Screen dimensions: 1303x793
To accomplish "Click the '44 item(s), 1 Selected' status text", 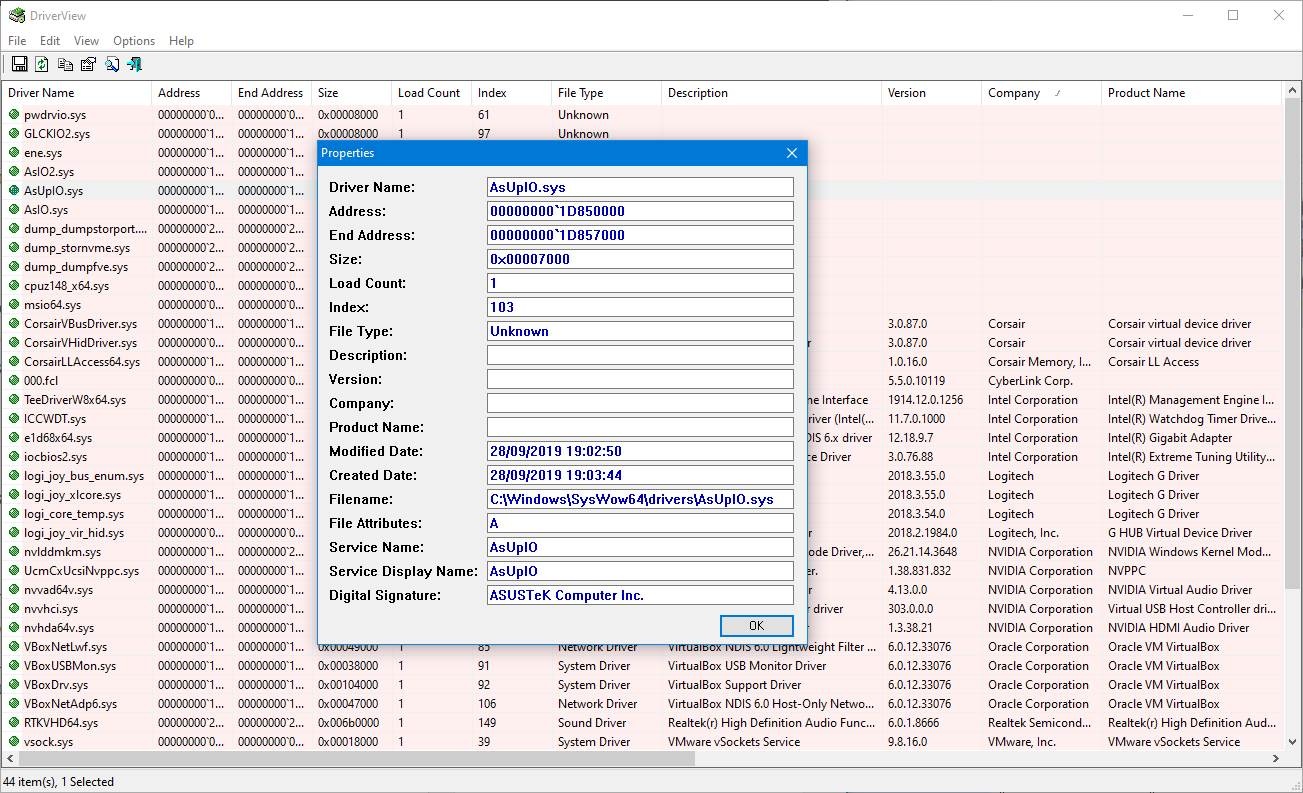I will [59, 782].
